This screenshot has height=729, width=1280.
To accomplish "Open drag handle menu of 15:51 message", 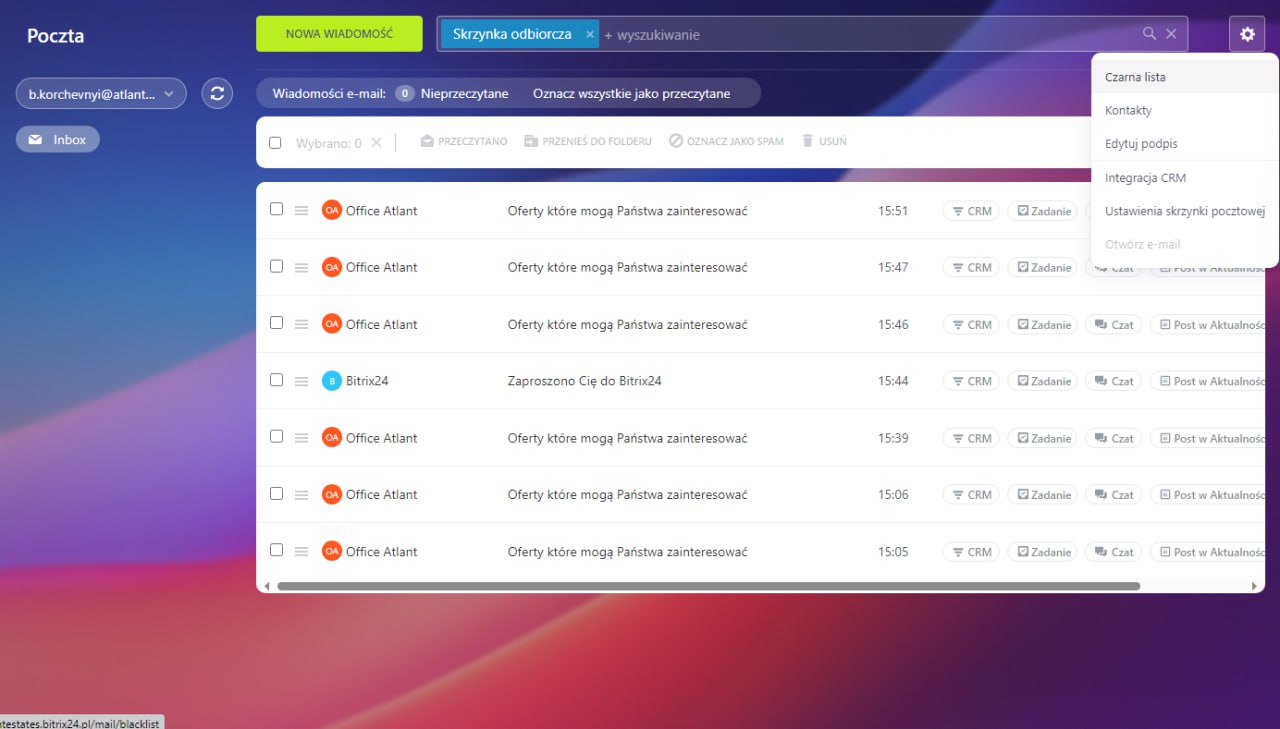I will 301,211.
